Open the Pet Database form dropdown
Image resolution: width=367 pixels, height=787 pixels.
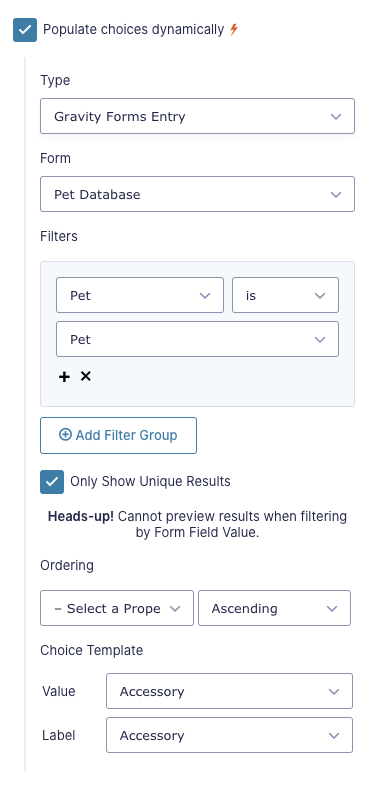[x=197, y=194]
